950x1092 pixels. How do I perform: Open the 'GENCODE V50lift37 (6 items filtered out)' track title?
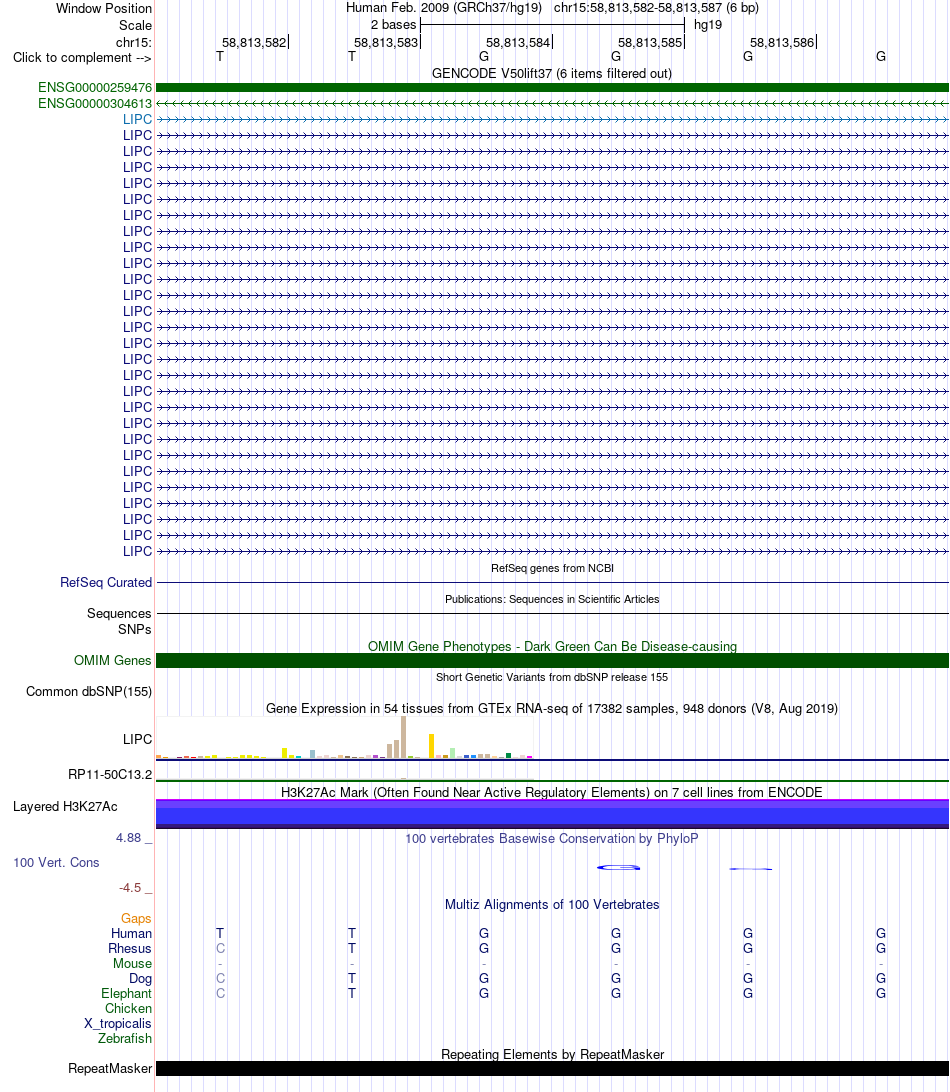pos(552,73)
